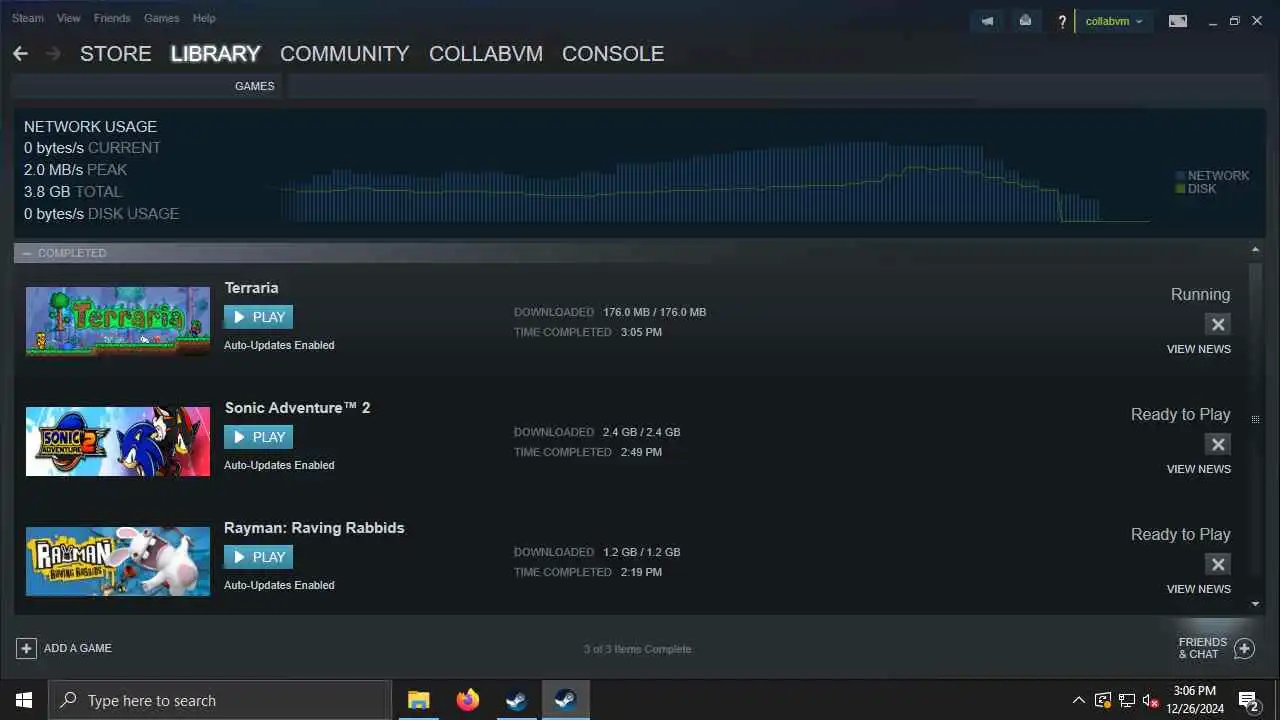The width and height of the screenshot is (1280, 720).
Task: Open the Terraria banner thumbnail
Action: 118,321
